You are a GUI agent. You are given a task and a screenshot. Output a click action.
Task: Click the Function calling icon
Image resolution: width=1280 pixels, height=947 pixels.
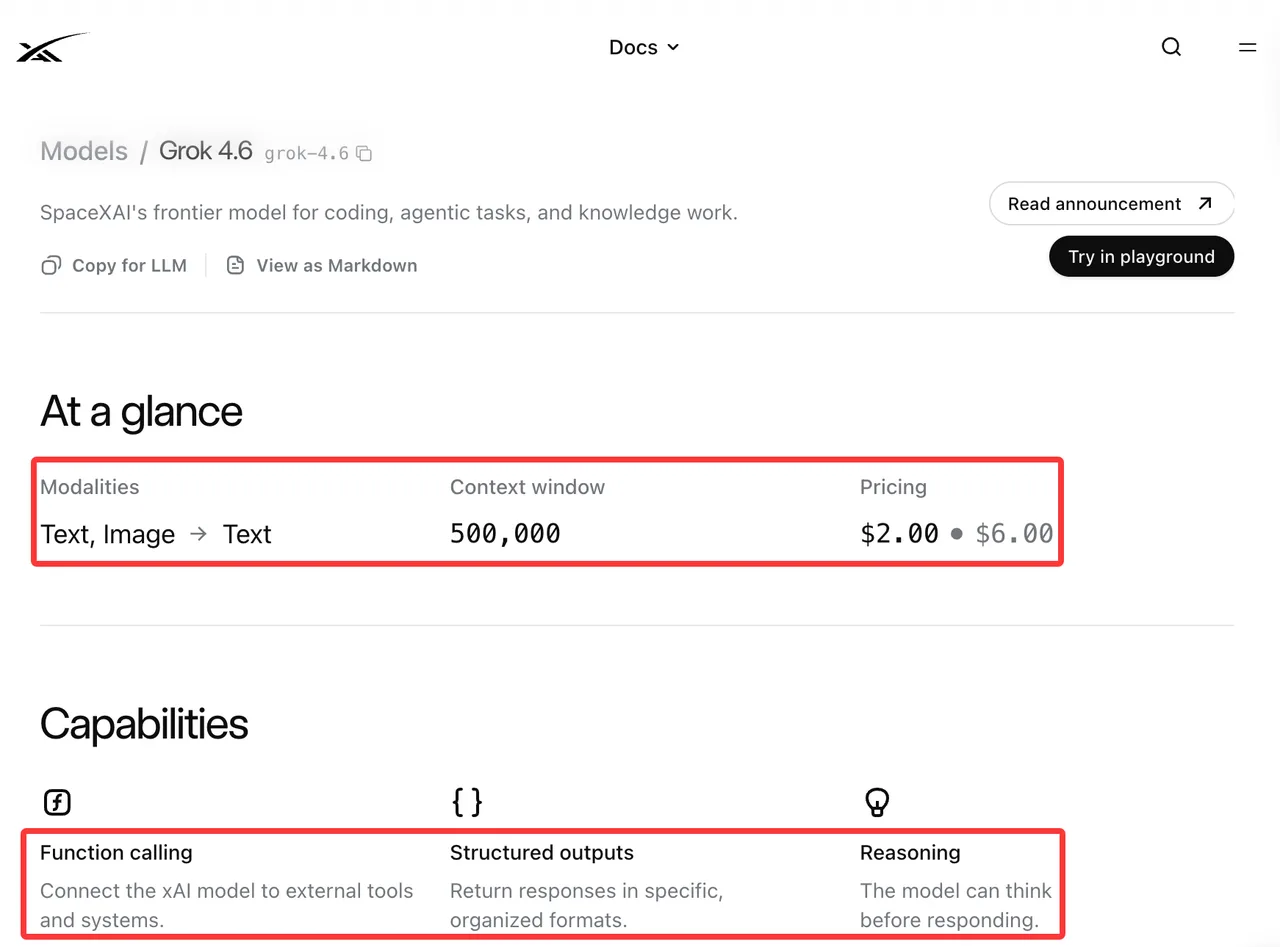(x=57, y=802)
